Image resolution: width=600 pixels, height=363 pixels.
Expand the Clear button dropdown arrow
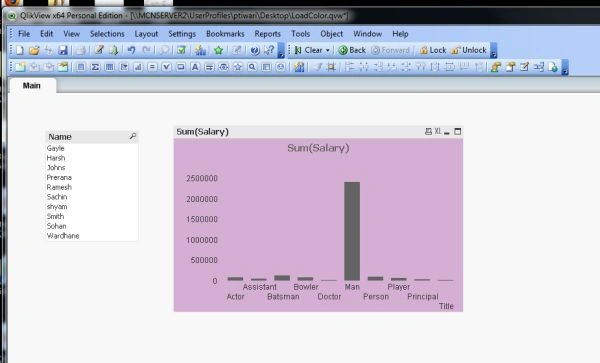point(328,50)
